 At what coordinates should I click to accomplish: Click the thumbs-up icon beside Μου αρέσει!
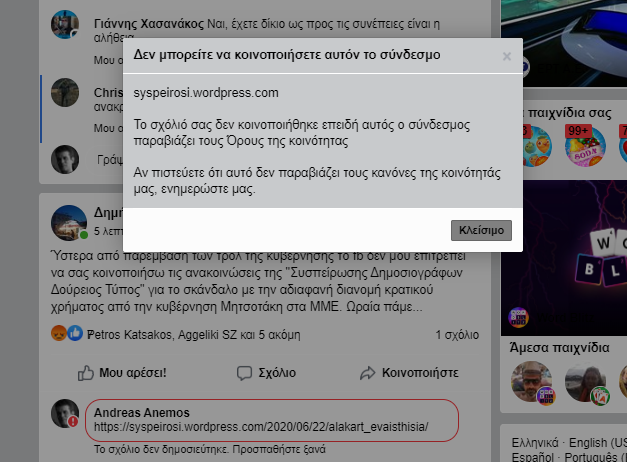pyautogui.click(x=86, y=373)
